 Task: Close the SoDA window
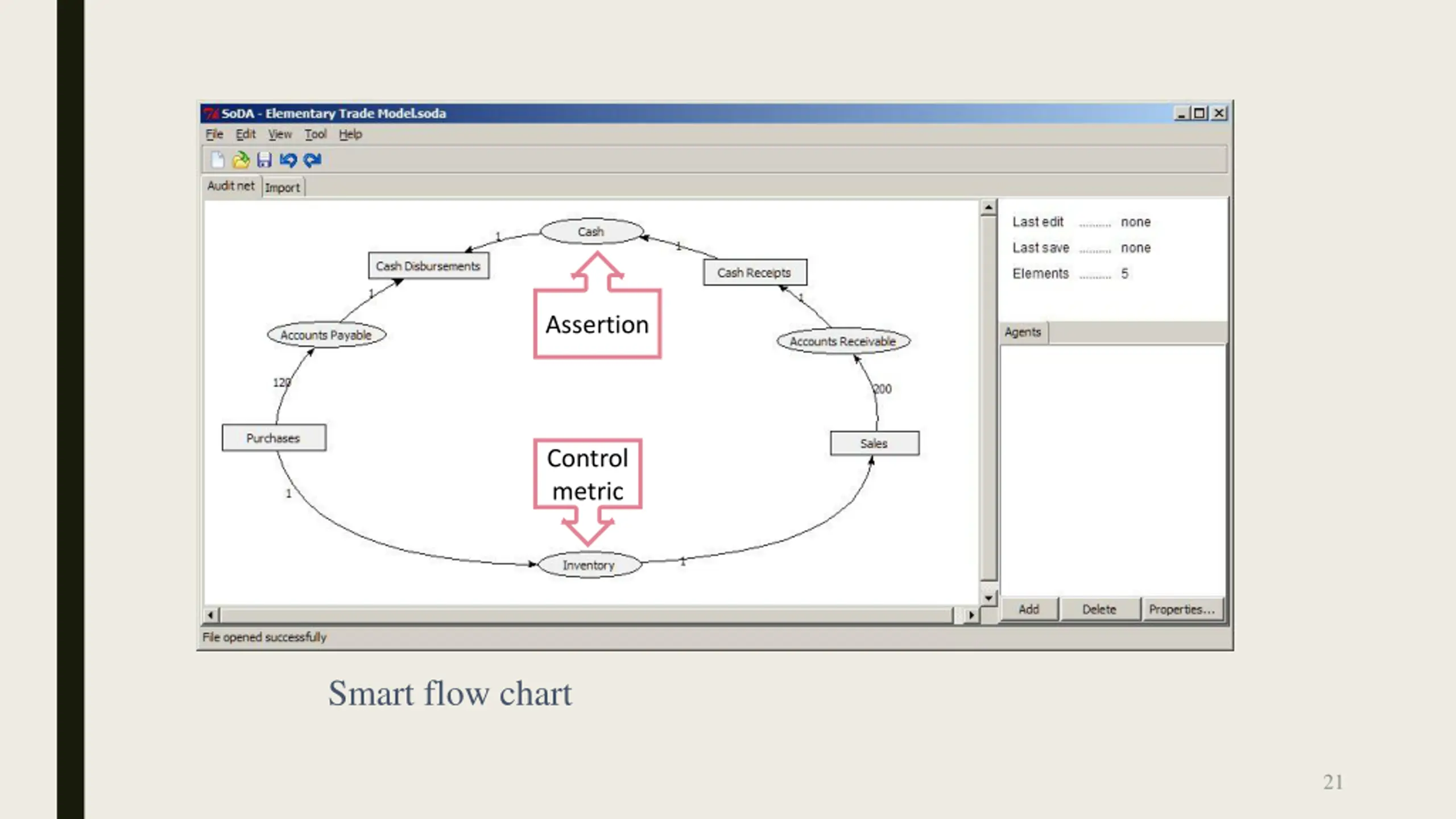point(1219,113)
